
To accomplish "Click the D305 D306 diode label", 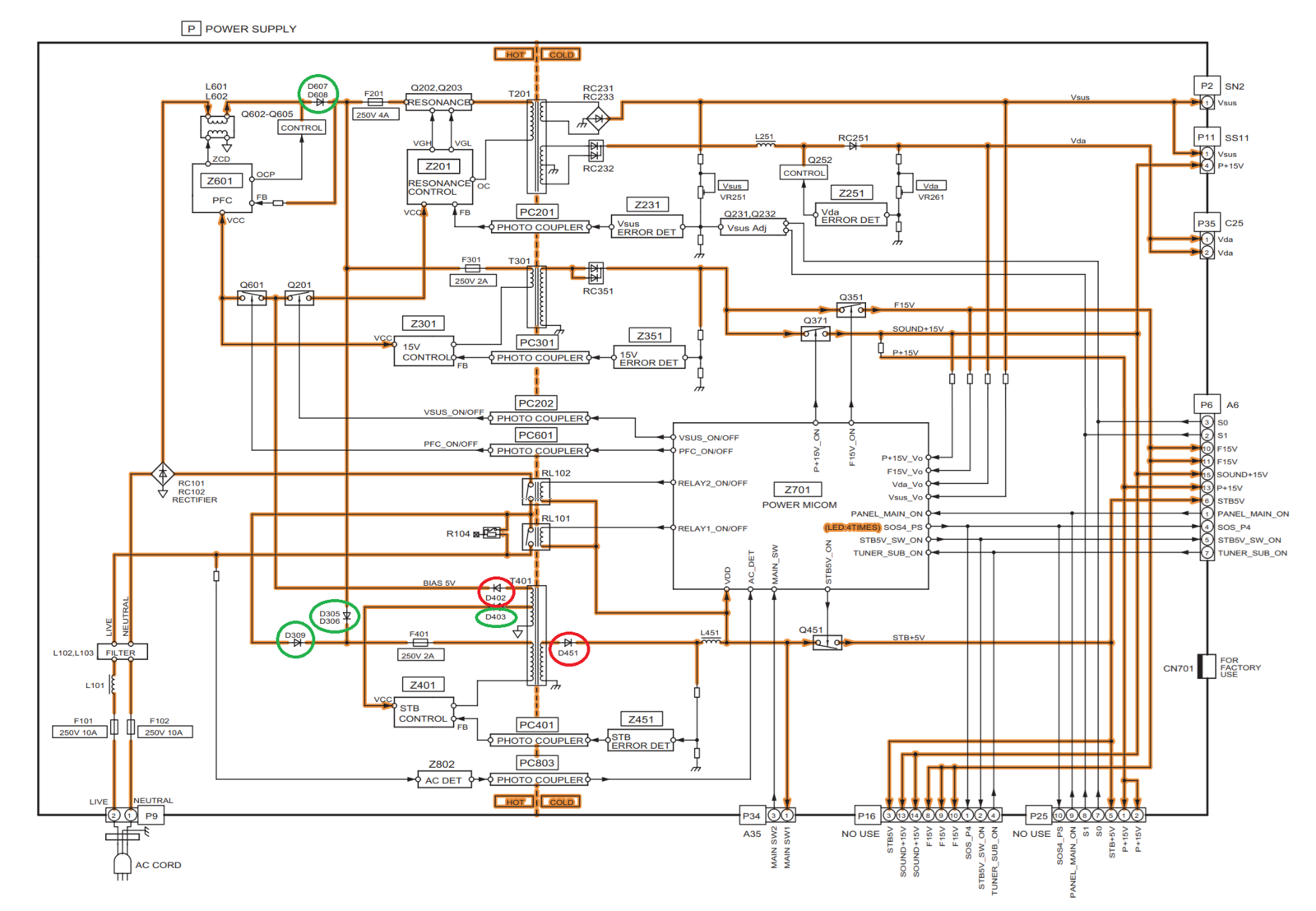I will (330, 618).
